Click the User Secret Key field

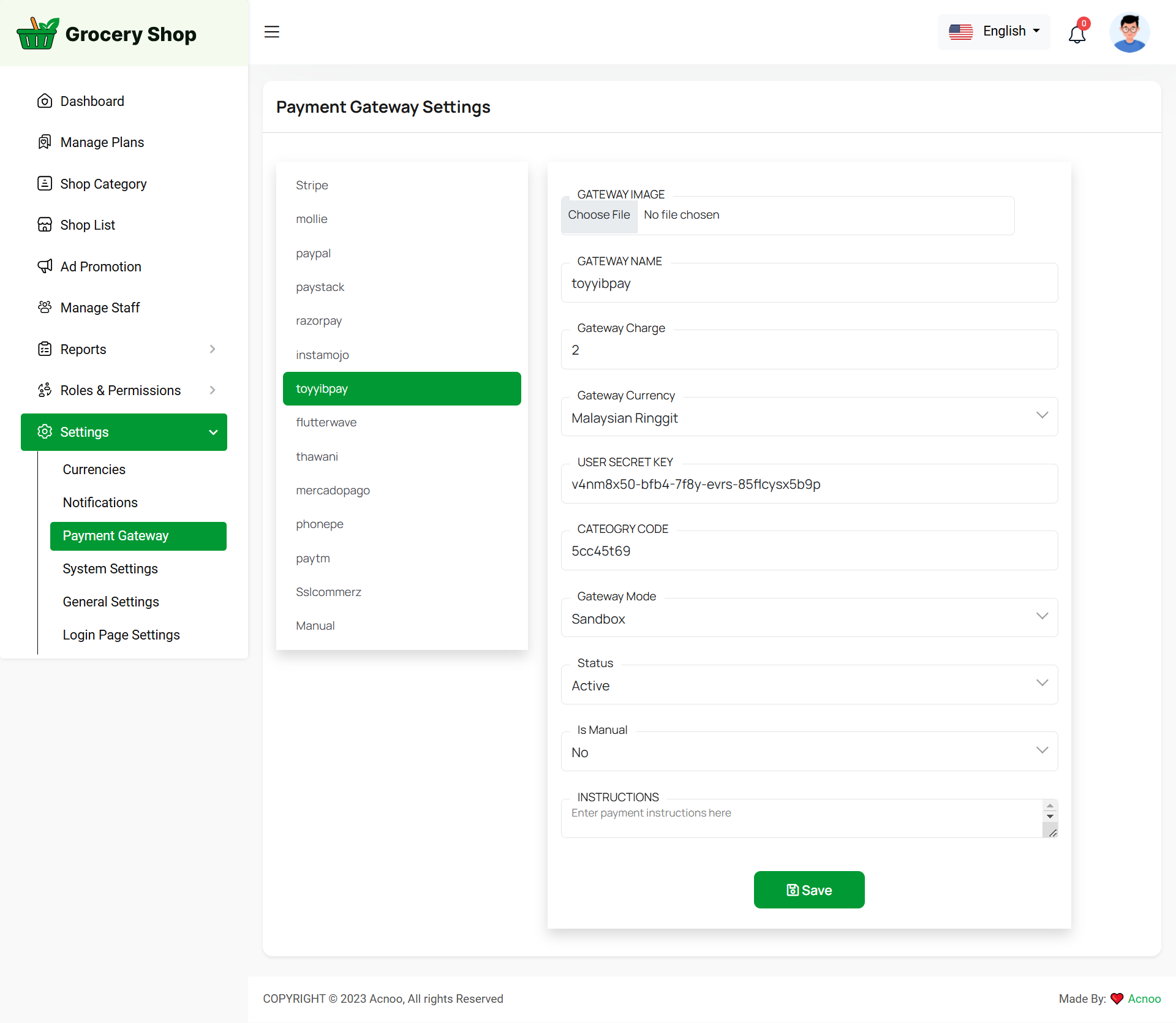809,484
